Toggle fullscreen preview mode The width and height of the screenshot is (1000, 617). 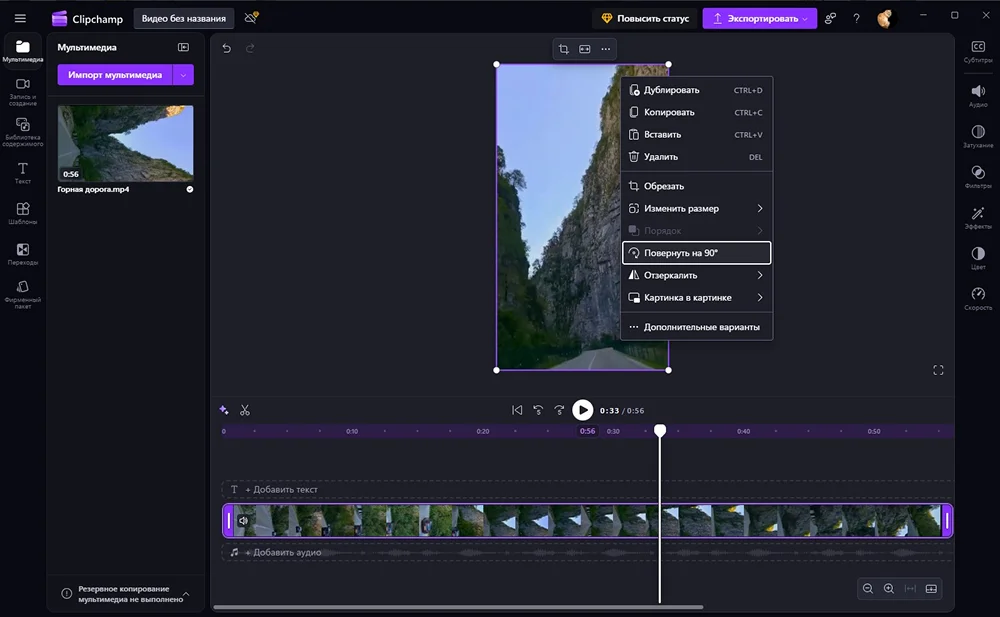(x=938, y=370)
